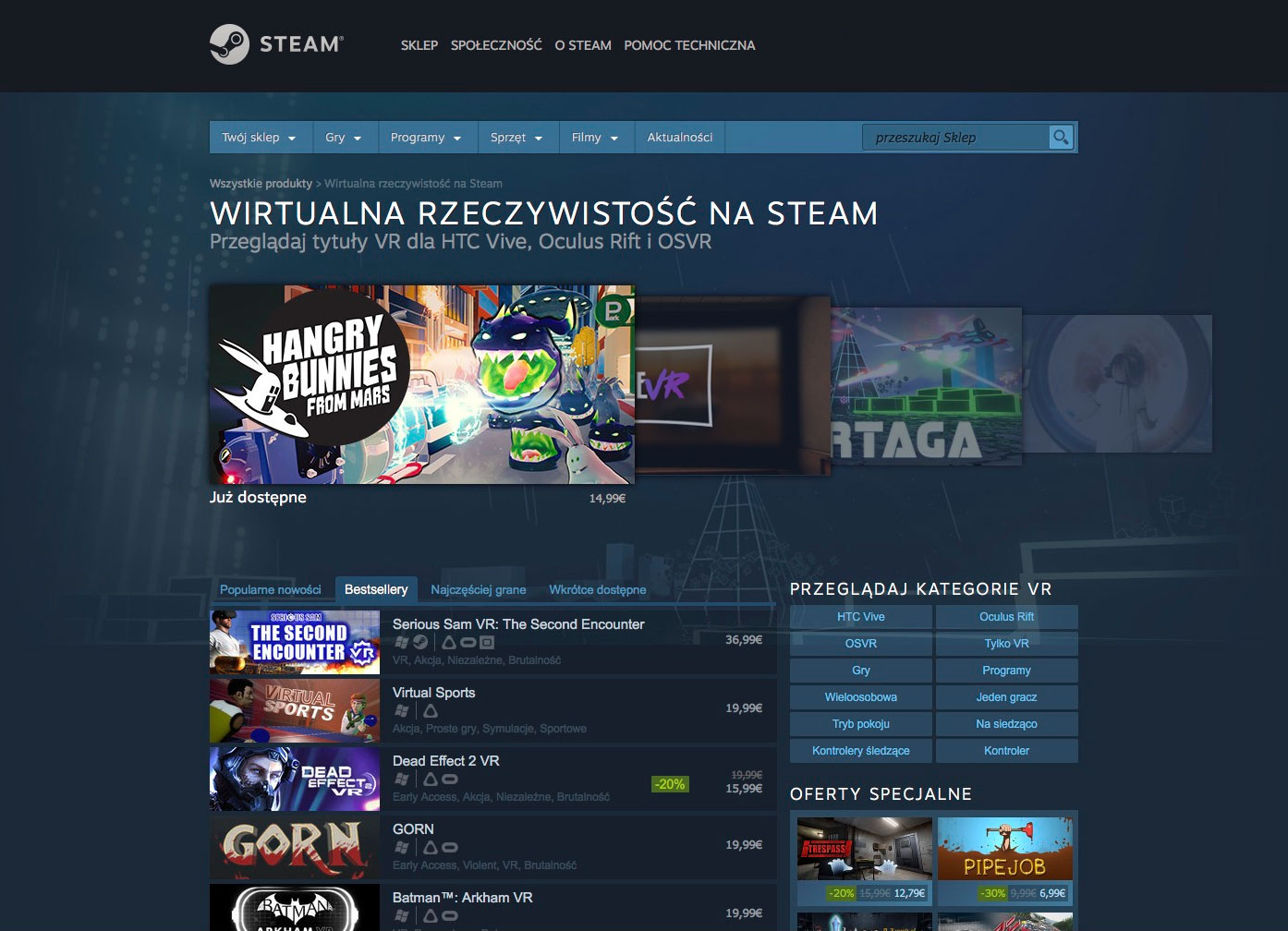Open O STEAM in the top menu
This screenshot has height=931, width=1288.
pyautogui.click(x=583, y=45)
